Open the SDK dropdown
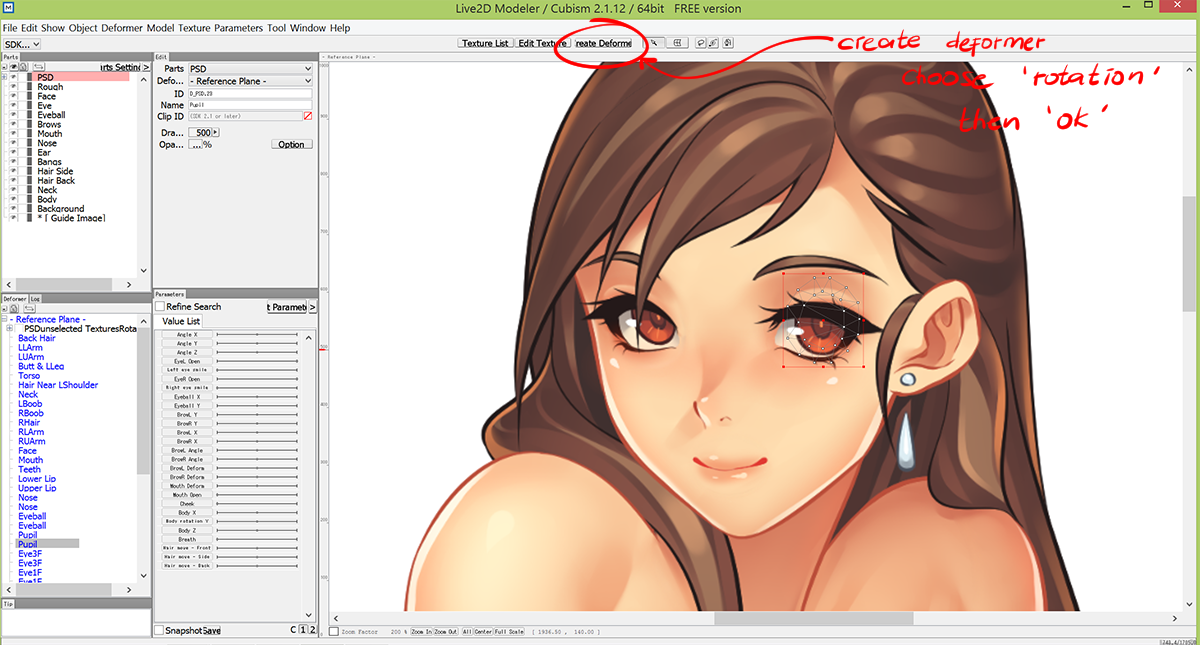 tap(20, 44)
